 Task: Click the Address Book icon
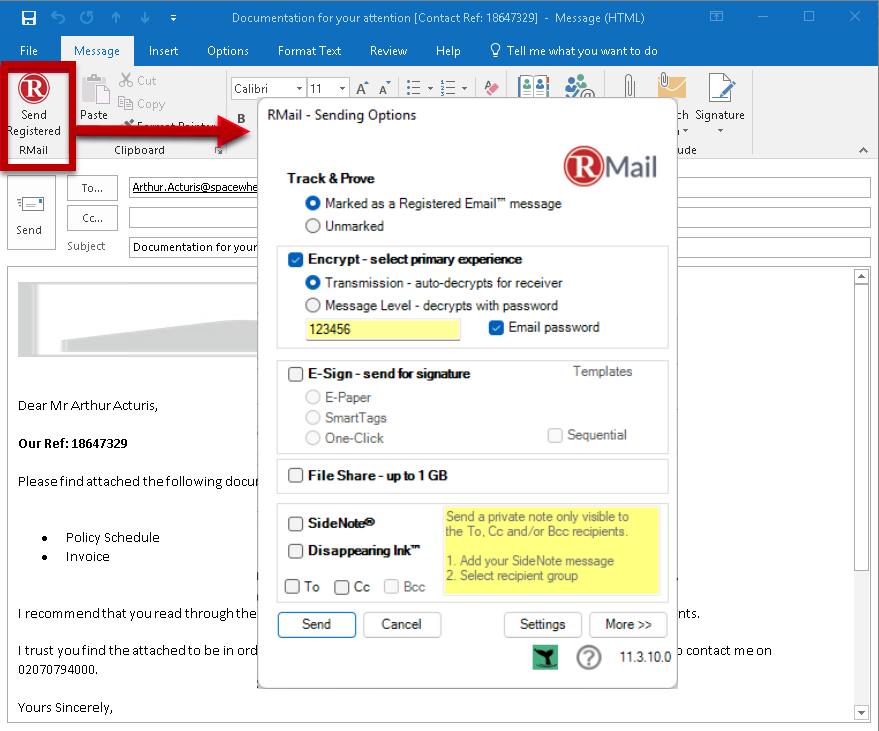coord(534,86)
